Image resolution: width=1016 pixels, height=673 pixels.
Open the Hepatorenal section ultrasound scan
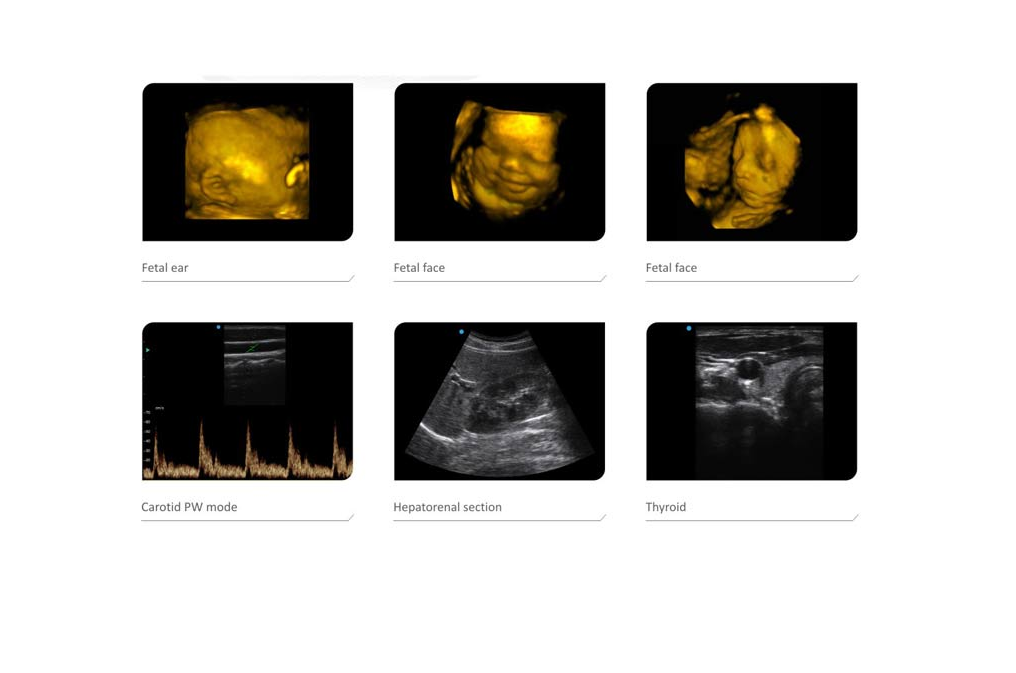[x=499, y=401]
